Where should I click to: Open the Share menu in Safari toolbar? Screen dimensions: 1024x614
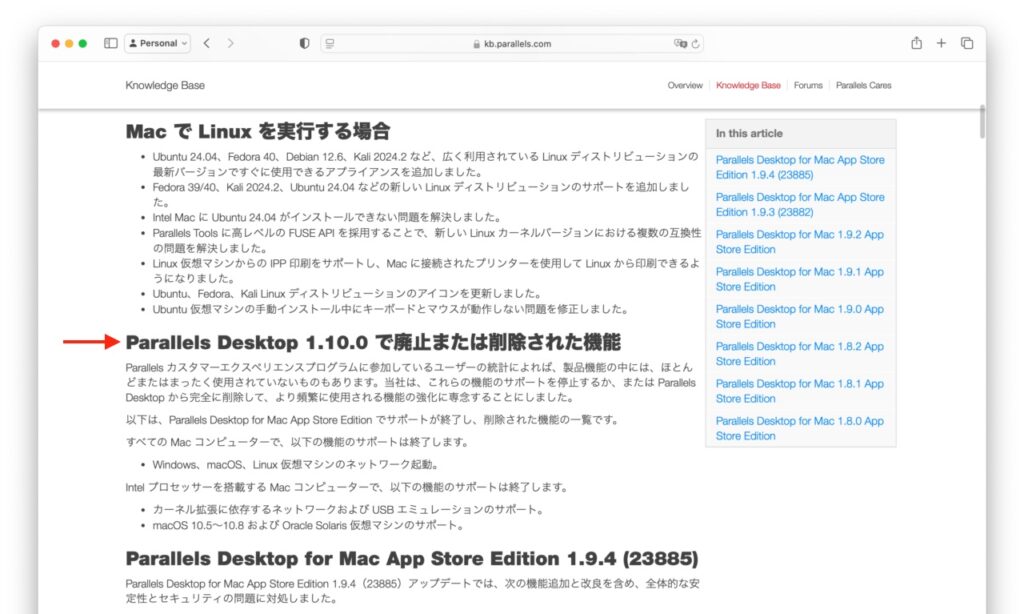(x=915, y=43)
